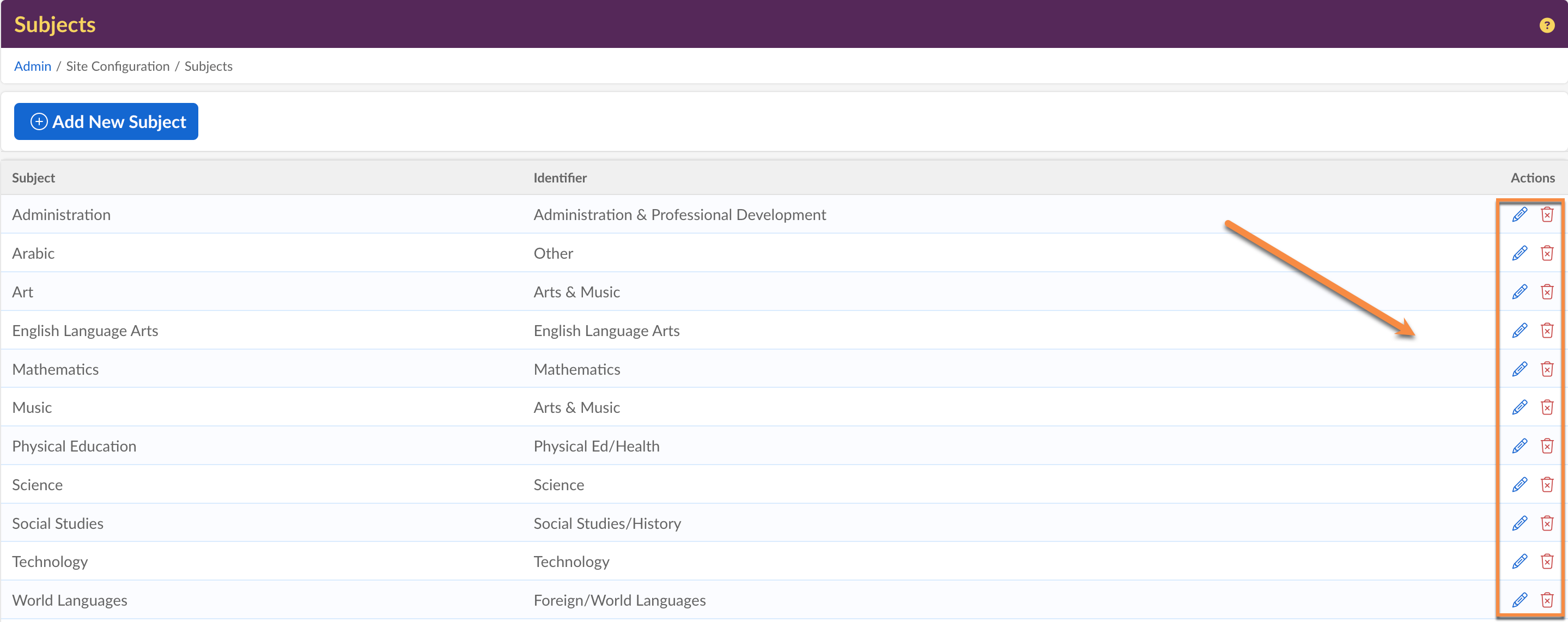
Task: Edit the Social Studies subject
Action: click(1520, 523)
